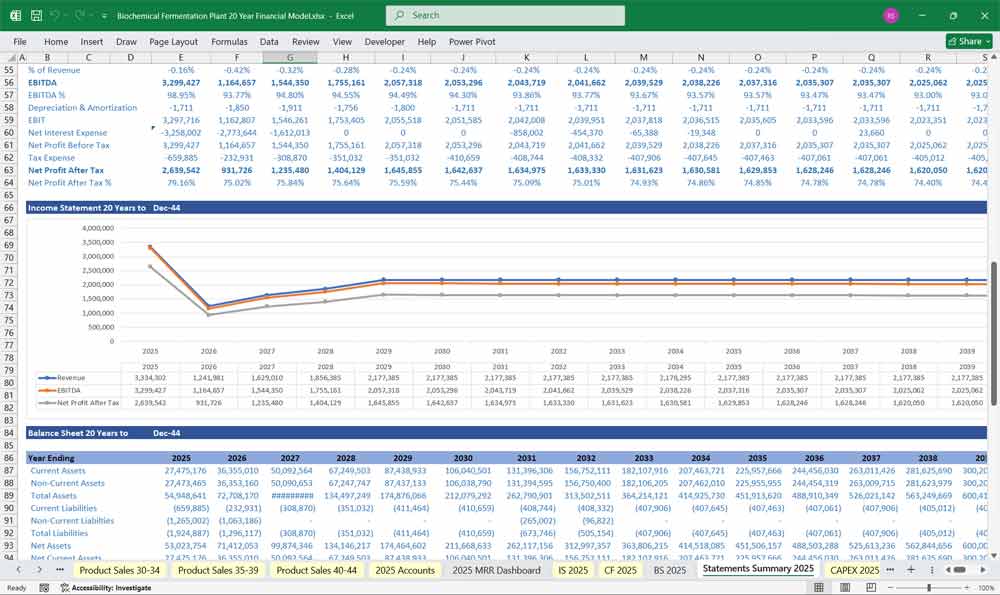Click the Save icon in title bar
The height and width of the screenshot is (595, 1000).
pos(36,16)
